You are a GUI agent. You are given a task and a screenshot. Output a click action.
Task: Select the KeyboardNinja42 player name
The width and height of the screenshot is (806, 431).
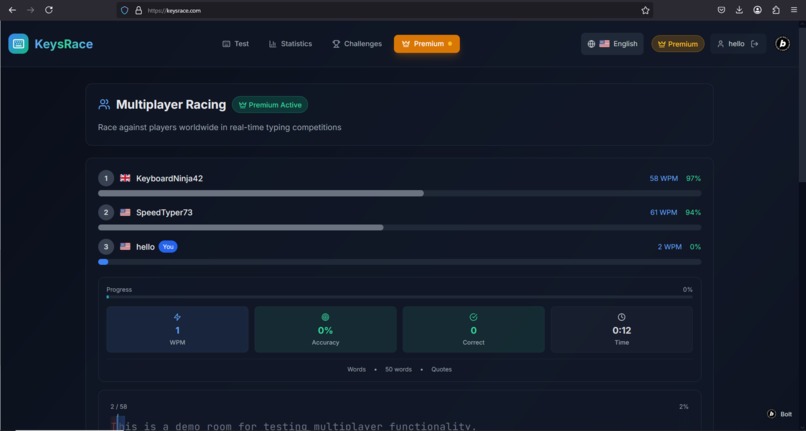tap(169, 178)
